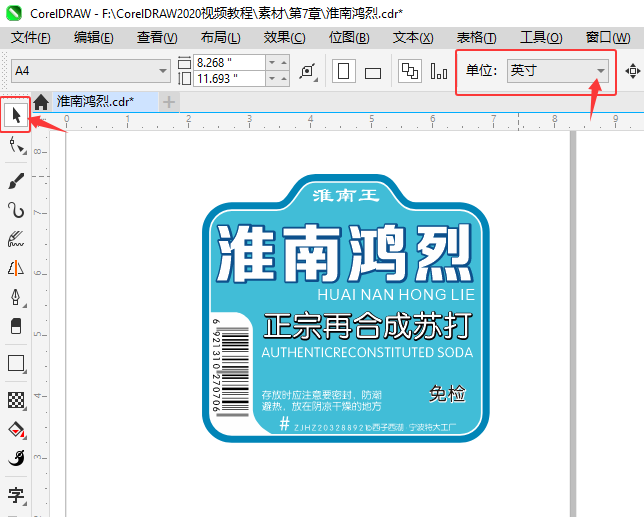Select the Interactive Fill bucket tool

point(16,430)
